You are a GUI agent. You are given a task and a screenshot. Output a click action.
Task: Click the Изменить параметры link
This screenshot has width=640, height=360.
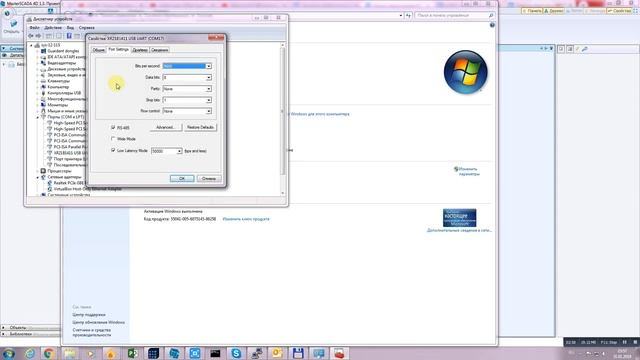[x=469, y=171]
